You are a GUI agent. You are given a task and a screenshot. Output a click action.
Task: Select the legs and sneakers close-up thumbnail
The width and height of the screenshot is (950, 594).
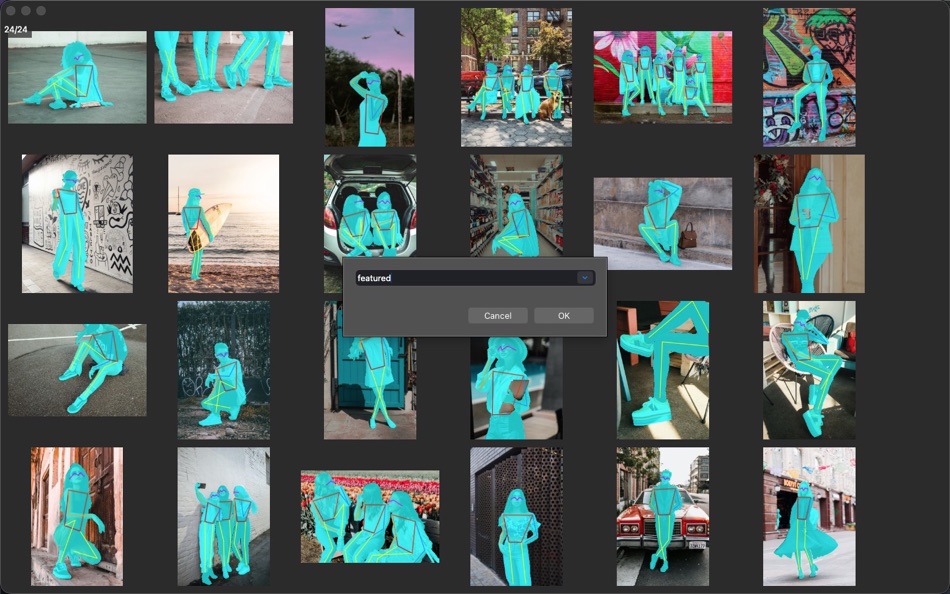(x=224, y=78)
